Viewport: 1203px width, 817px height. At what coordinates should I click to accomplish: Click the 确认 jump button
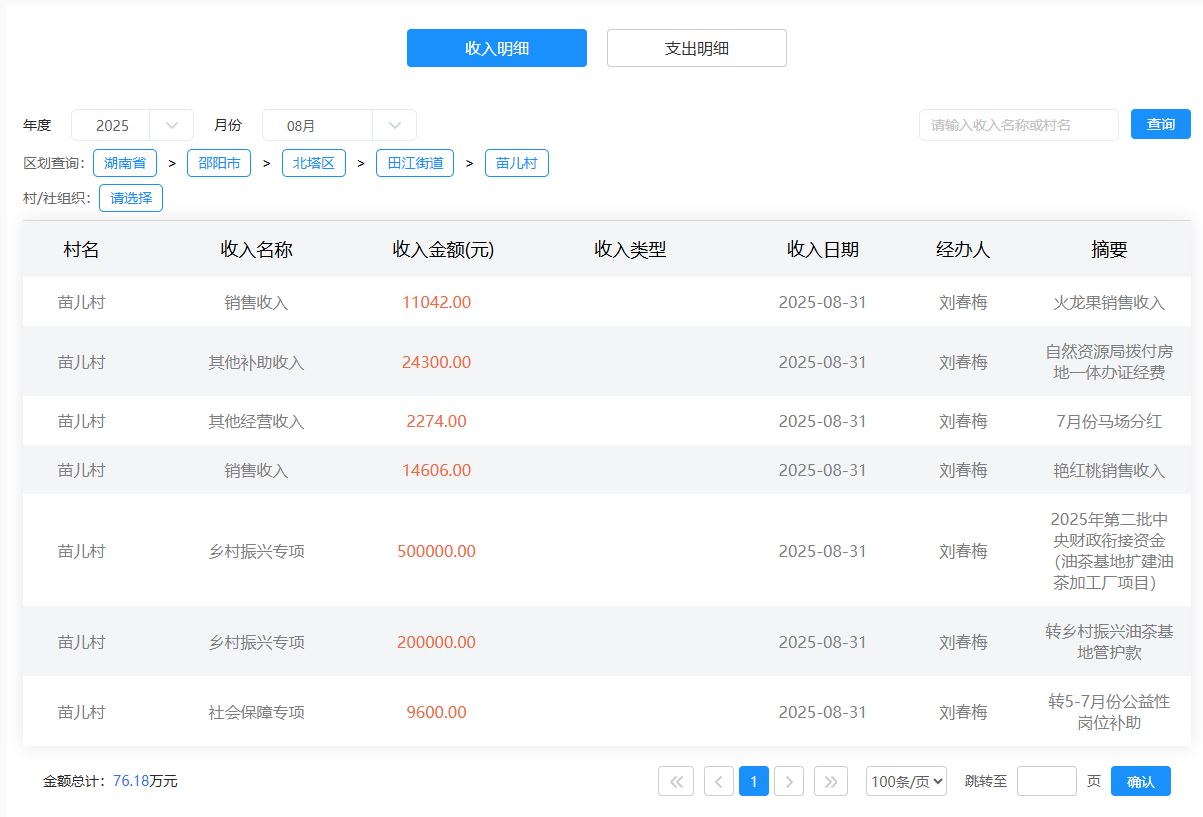1140,781
